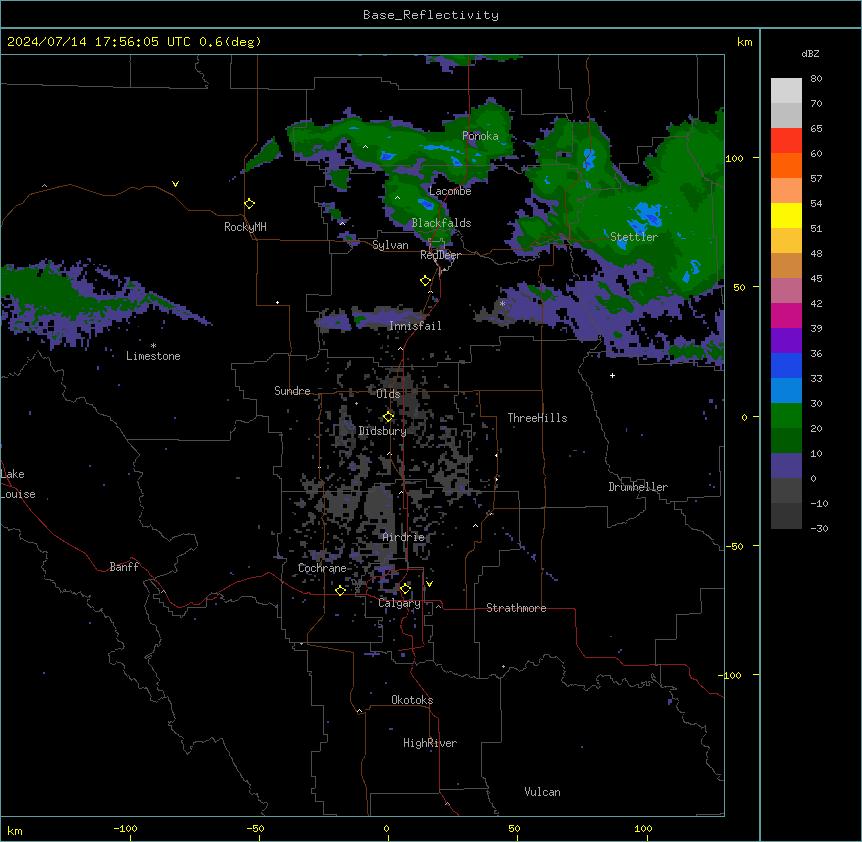Select the RedDeer city label
The width and height of the screenshot is (862, 842).
click(x=440, y=255)
